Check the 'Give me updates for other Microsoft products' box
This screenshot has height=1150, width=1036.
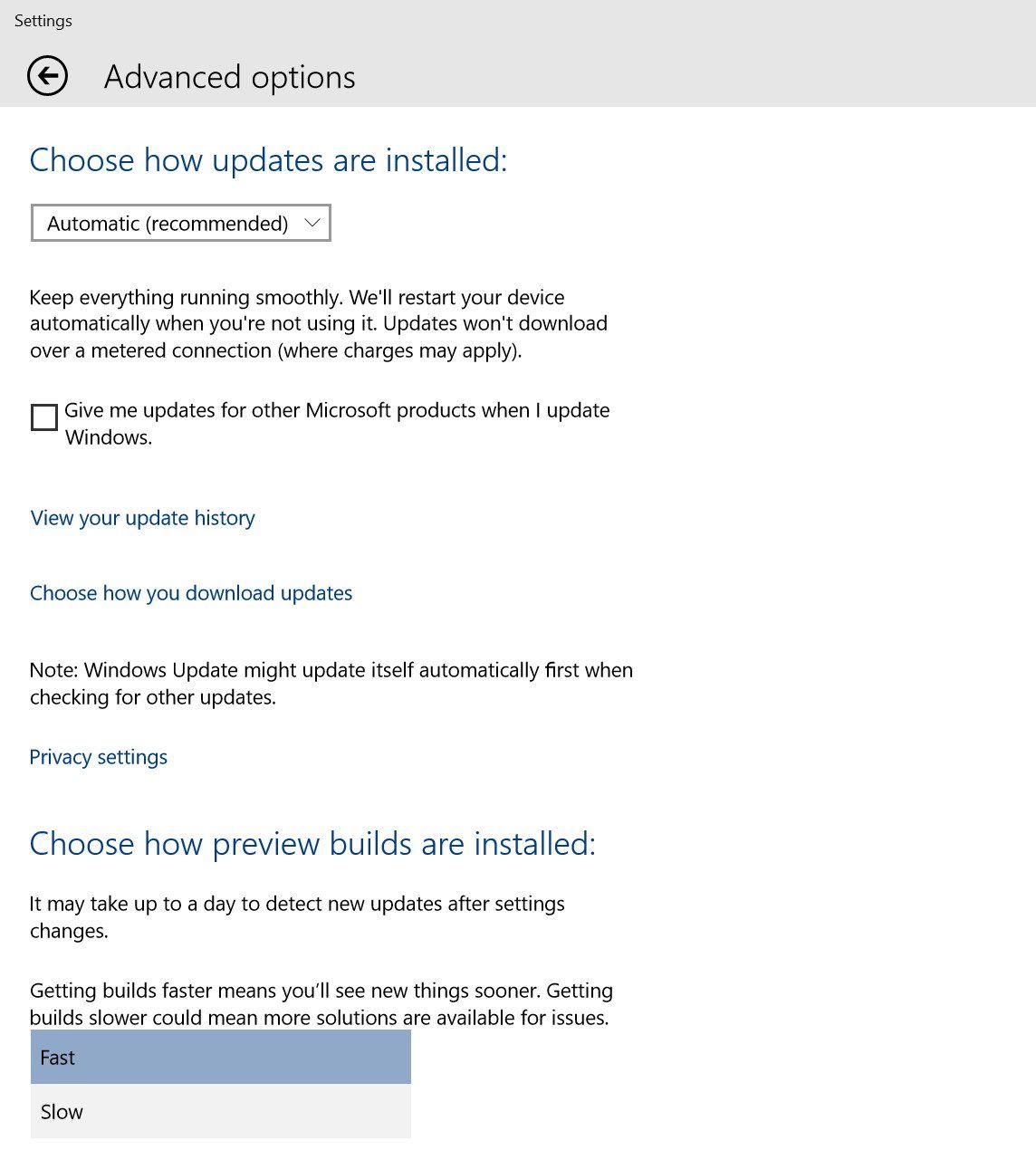pos(43,417)
